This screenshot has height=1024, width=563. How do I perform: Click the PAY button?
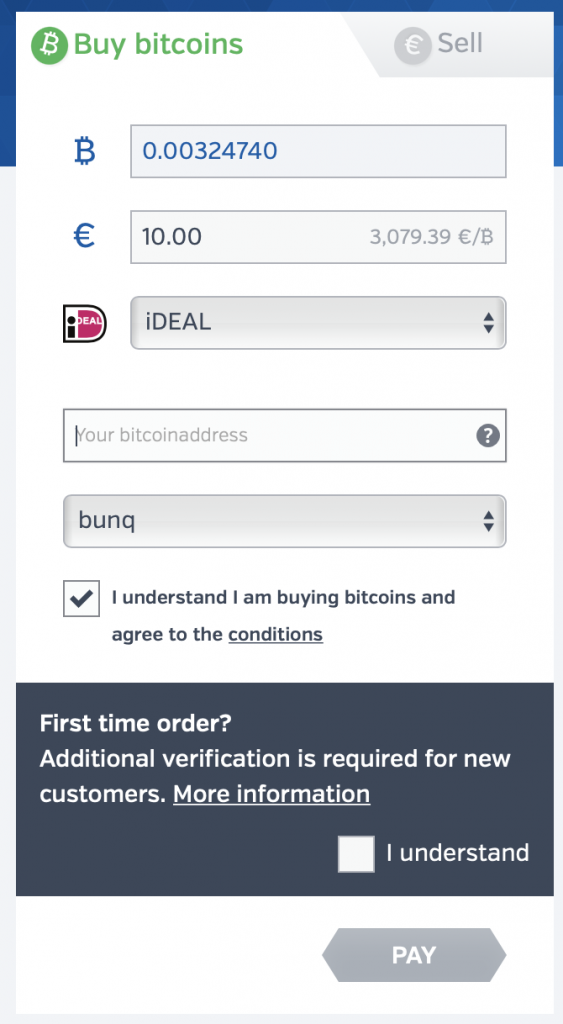(414, 955)
